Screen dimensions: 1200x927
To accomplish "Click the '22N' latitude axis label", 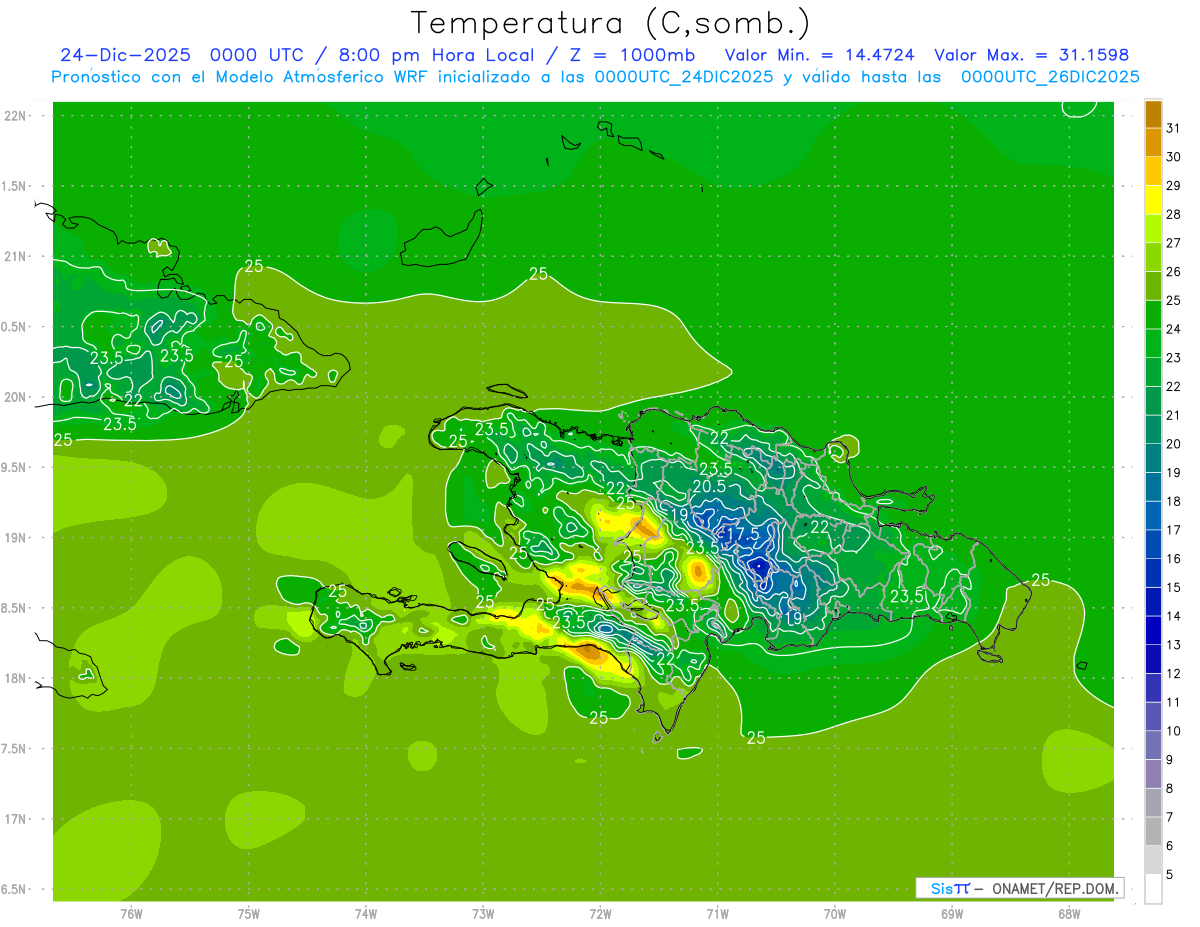I will pyautogui.click(x=16, y=116).
